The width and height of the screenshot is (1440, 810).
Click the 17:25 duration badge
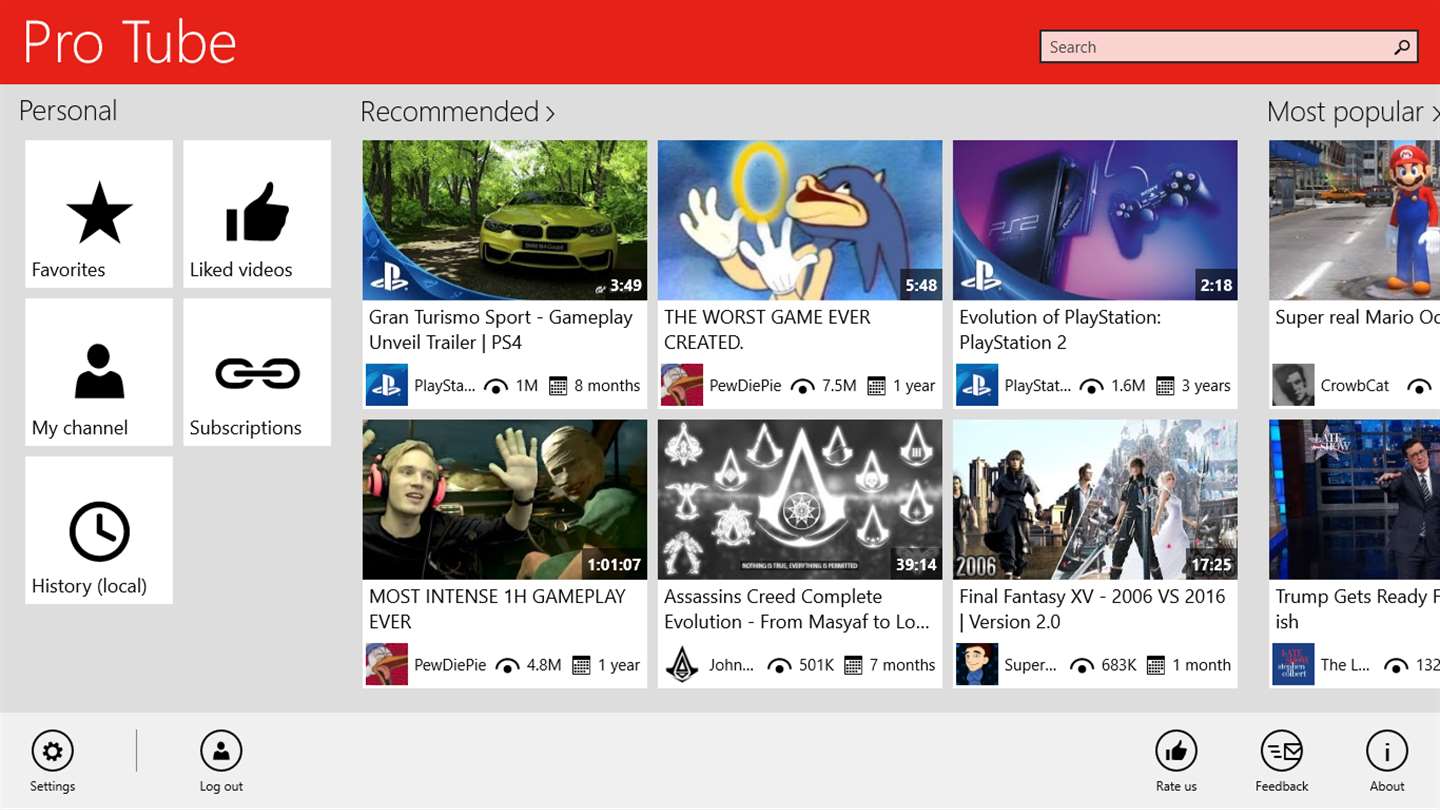pyautogui.click(x=1211, y=565)
